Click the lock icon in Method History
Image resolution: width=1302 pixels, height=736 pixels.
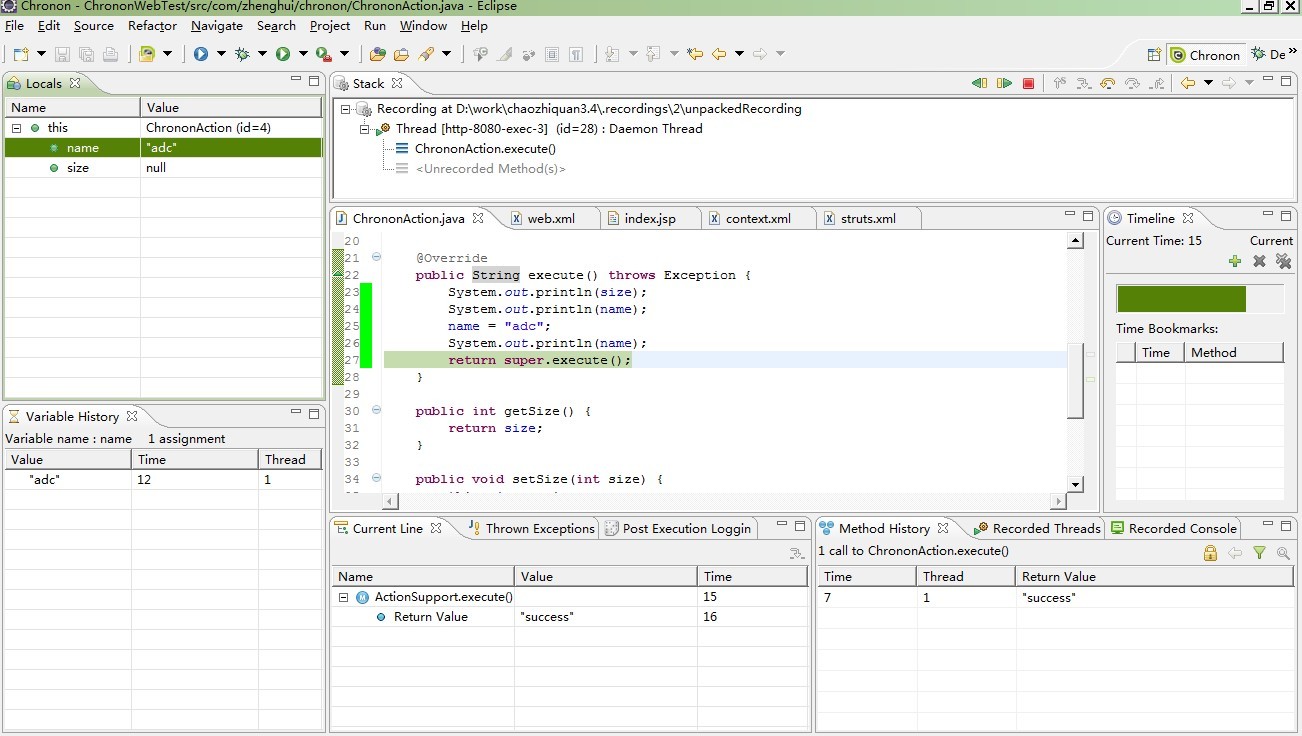1210,553
